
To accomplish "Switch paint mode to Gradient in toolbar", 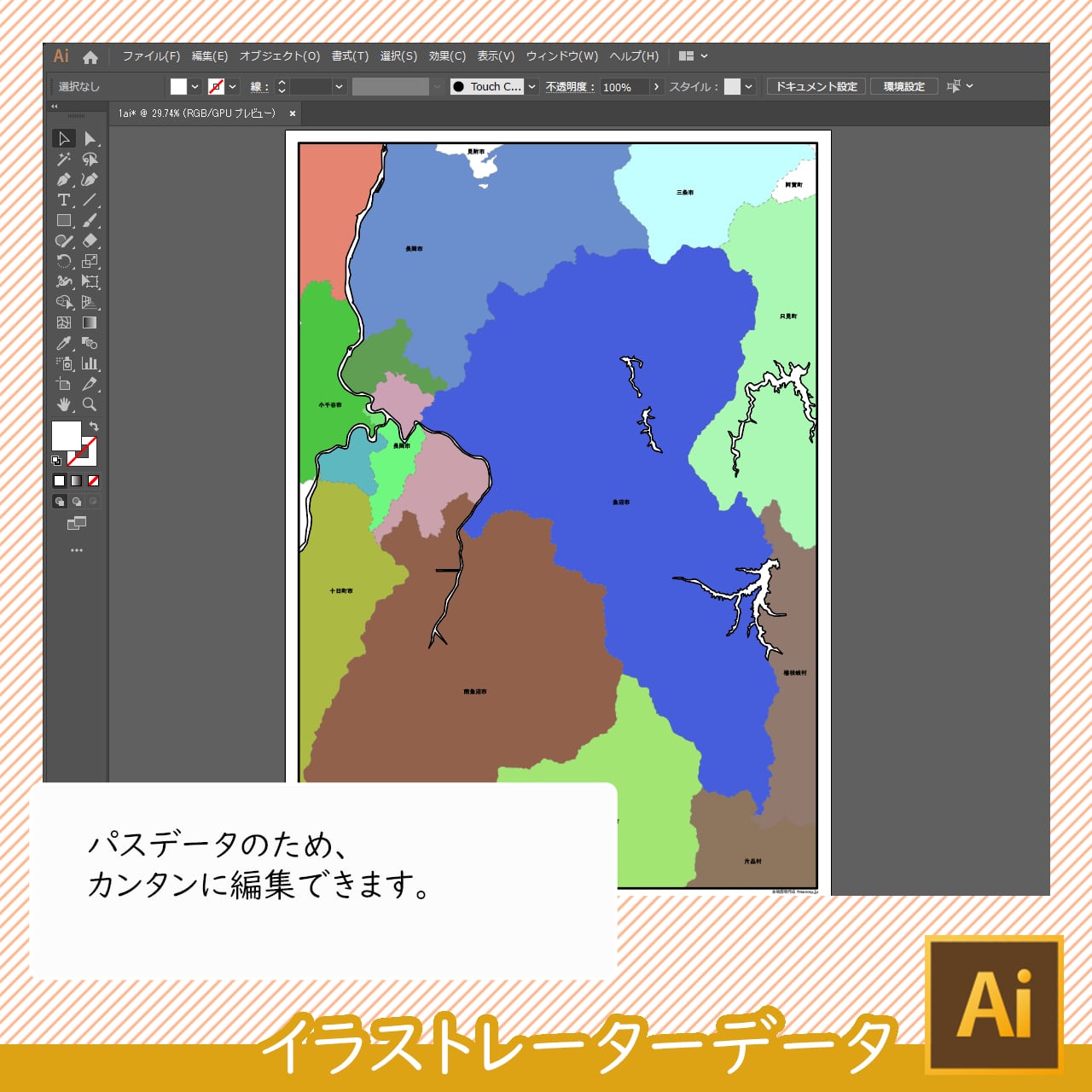I will (77, 481).
